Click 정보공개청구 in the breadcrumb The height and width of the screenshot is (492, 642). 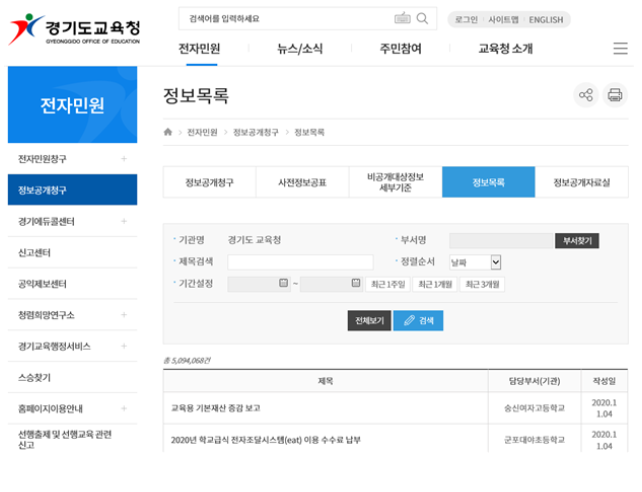256,132
